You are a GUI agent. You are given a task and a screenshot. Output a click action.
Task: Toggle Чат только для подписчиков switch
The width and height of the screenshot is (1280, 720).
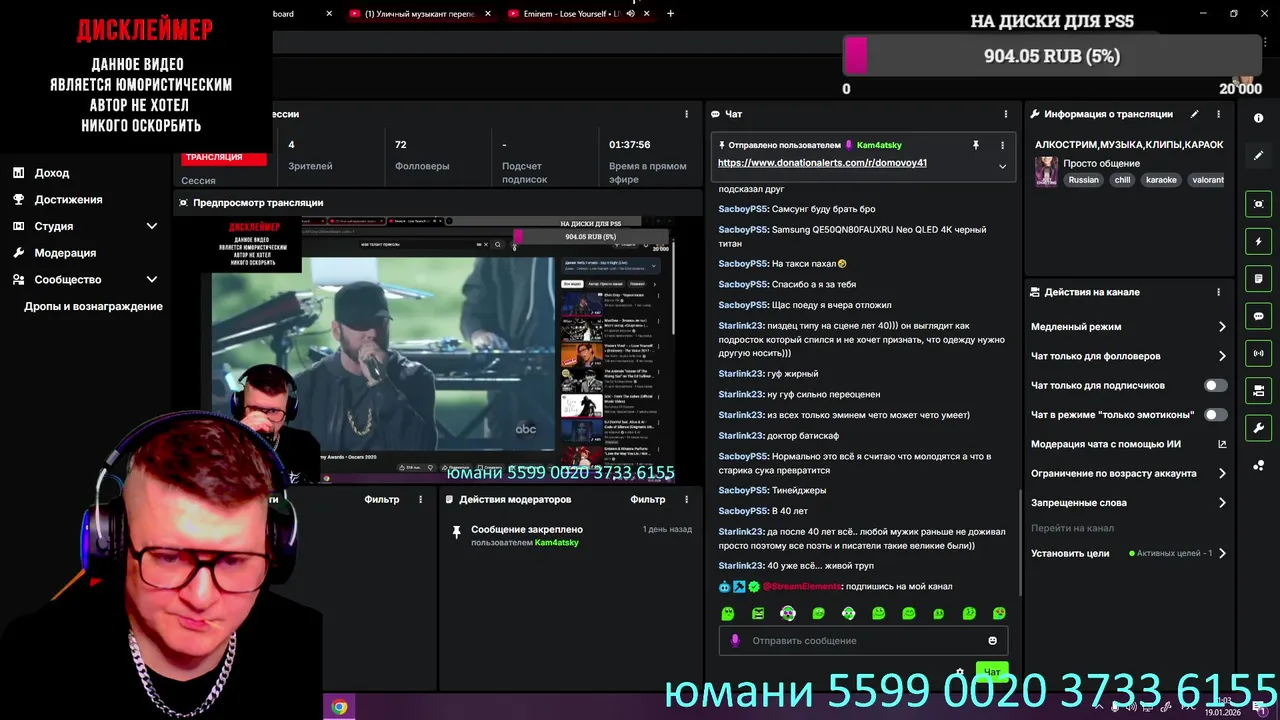click(x=1215, y=385)
